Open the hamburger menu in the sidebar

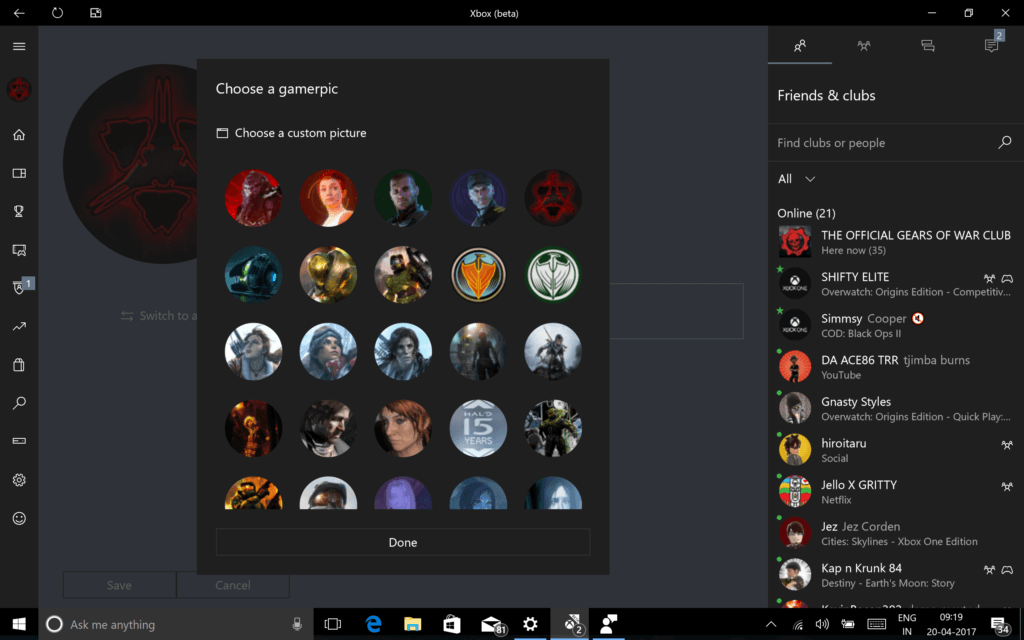tap(19, 46)
